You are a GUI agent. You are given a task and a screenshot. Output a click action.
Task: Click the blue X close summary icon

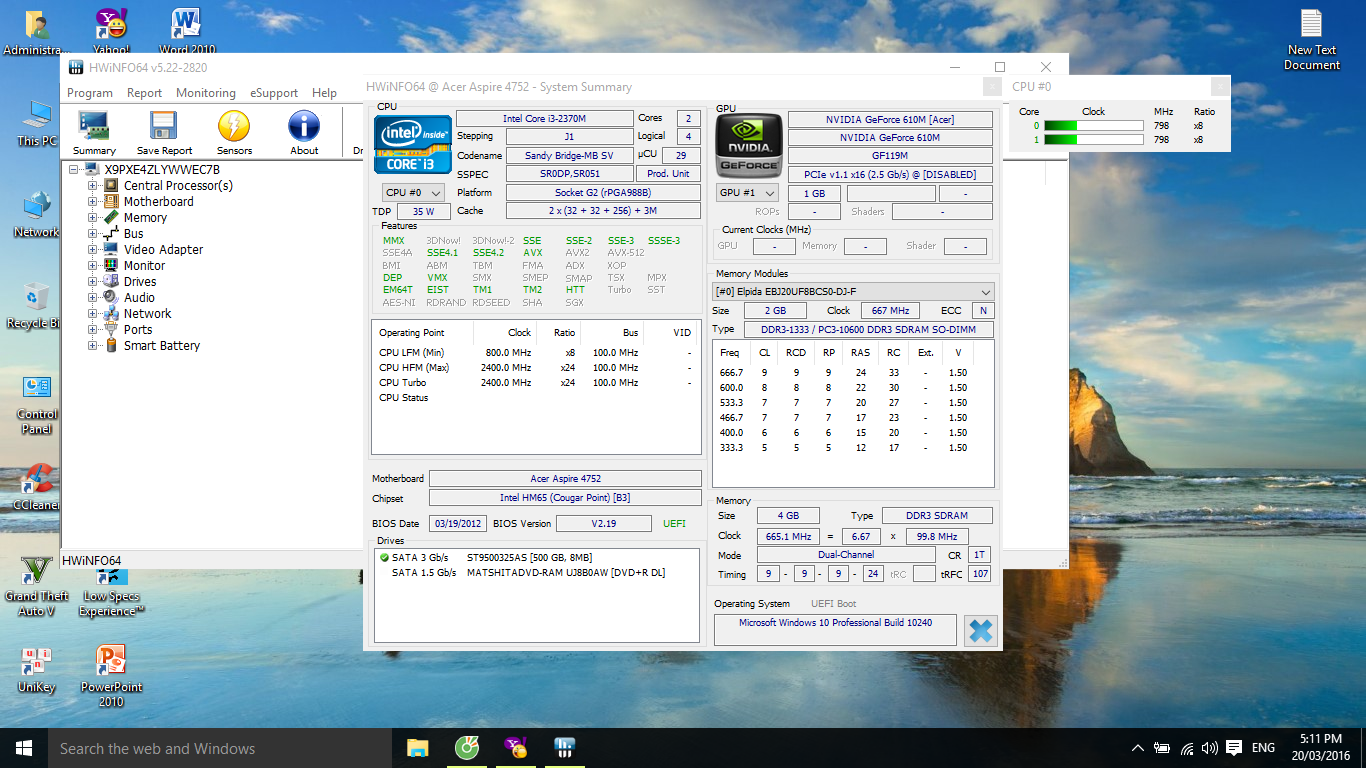tap(981, 631)
